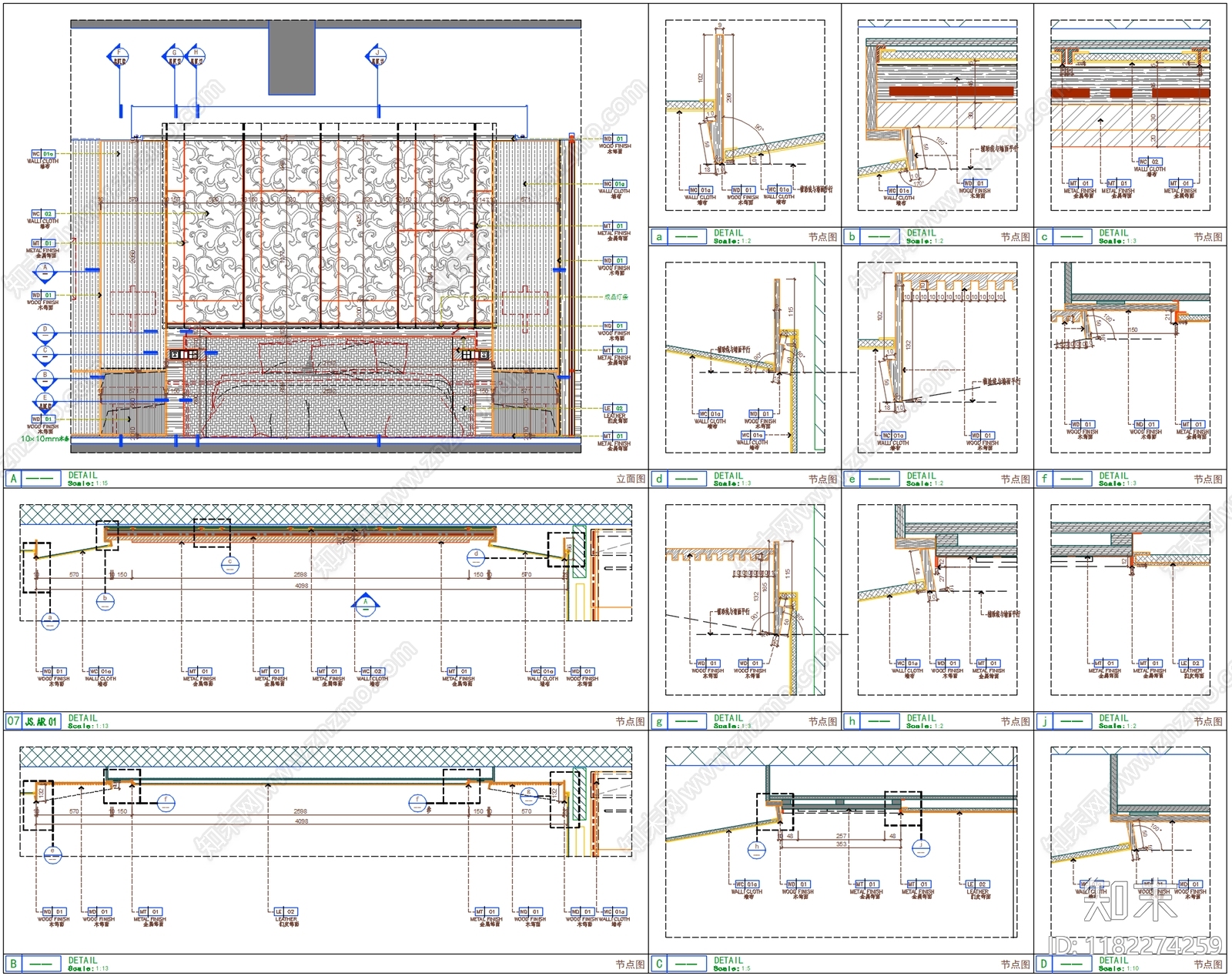Click dimension 353 in detail C
The image size is (1232, 976).
[841, 844]
